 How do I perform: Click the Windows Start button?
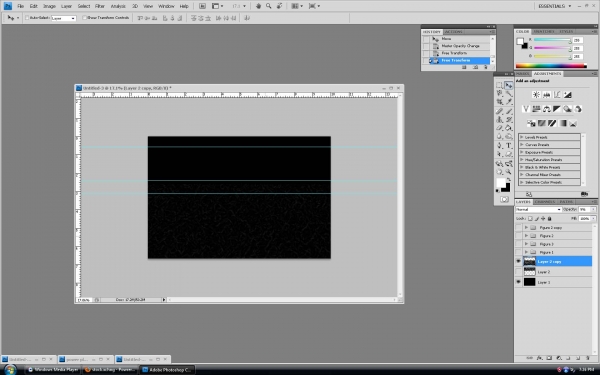10,370
